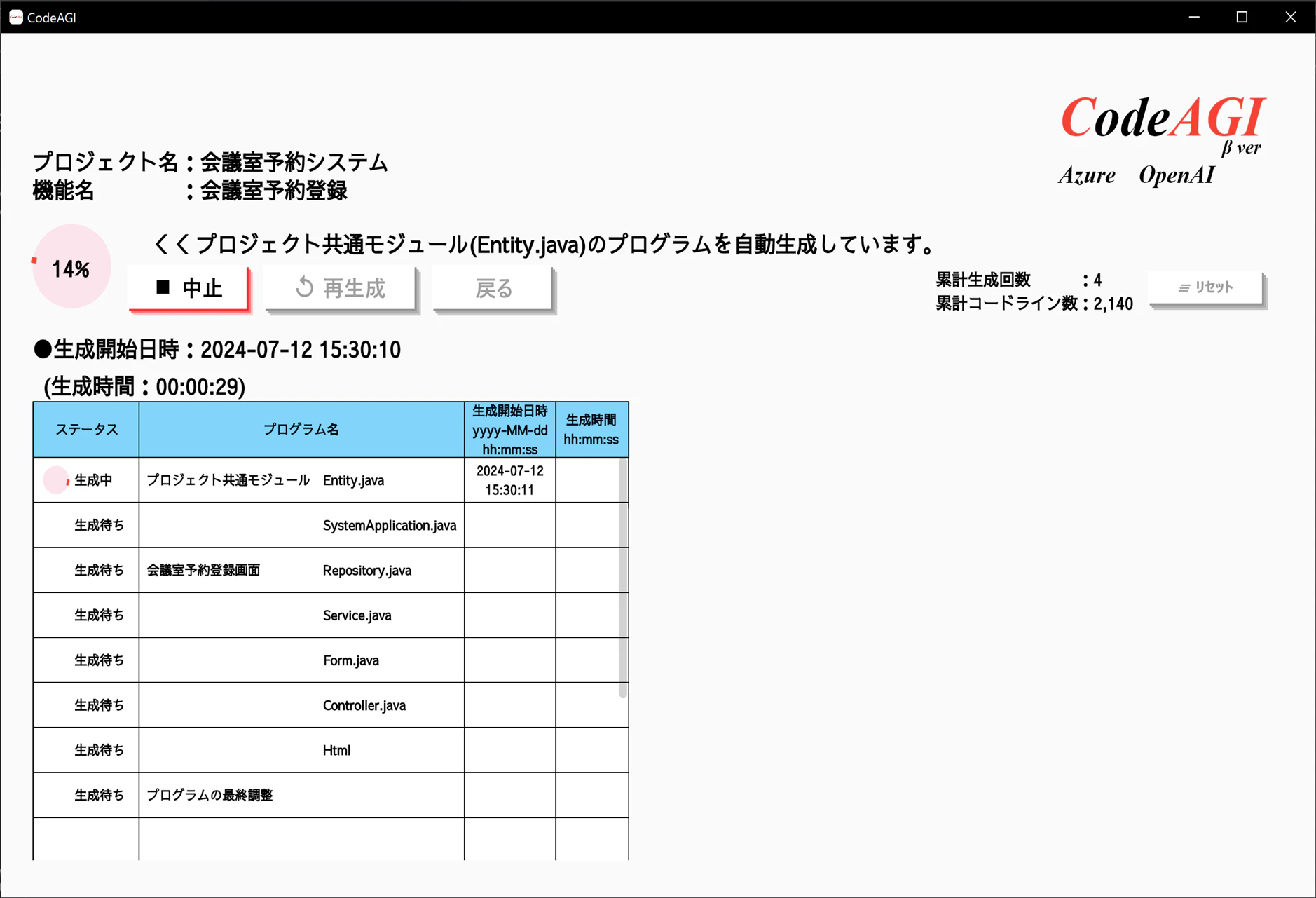This screenshot has height=898, width=1316.
Task: Click the CodeAGI app icon in title bar
Action: 15,17
